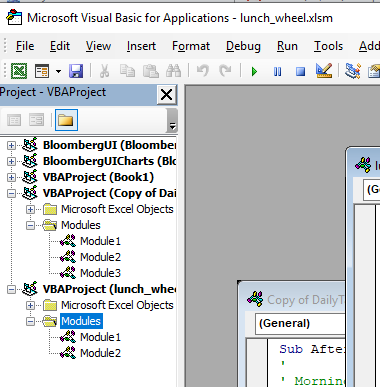Collapse VBAProject (Copy of Dai... node

(x=11, y=193)
